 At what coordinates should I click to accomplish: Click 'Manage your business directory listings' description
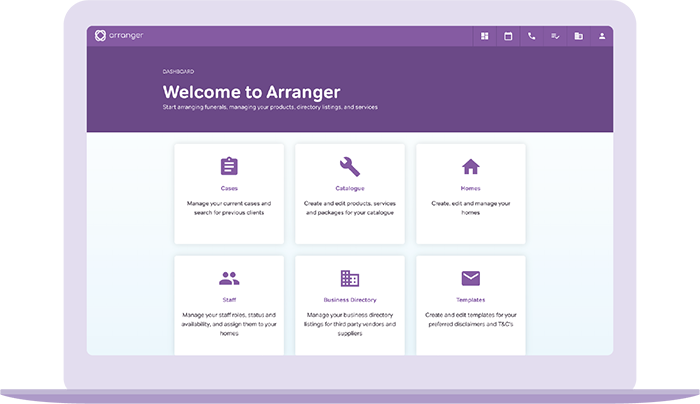(x=350, y=324)
